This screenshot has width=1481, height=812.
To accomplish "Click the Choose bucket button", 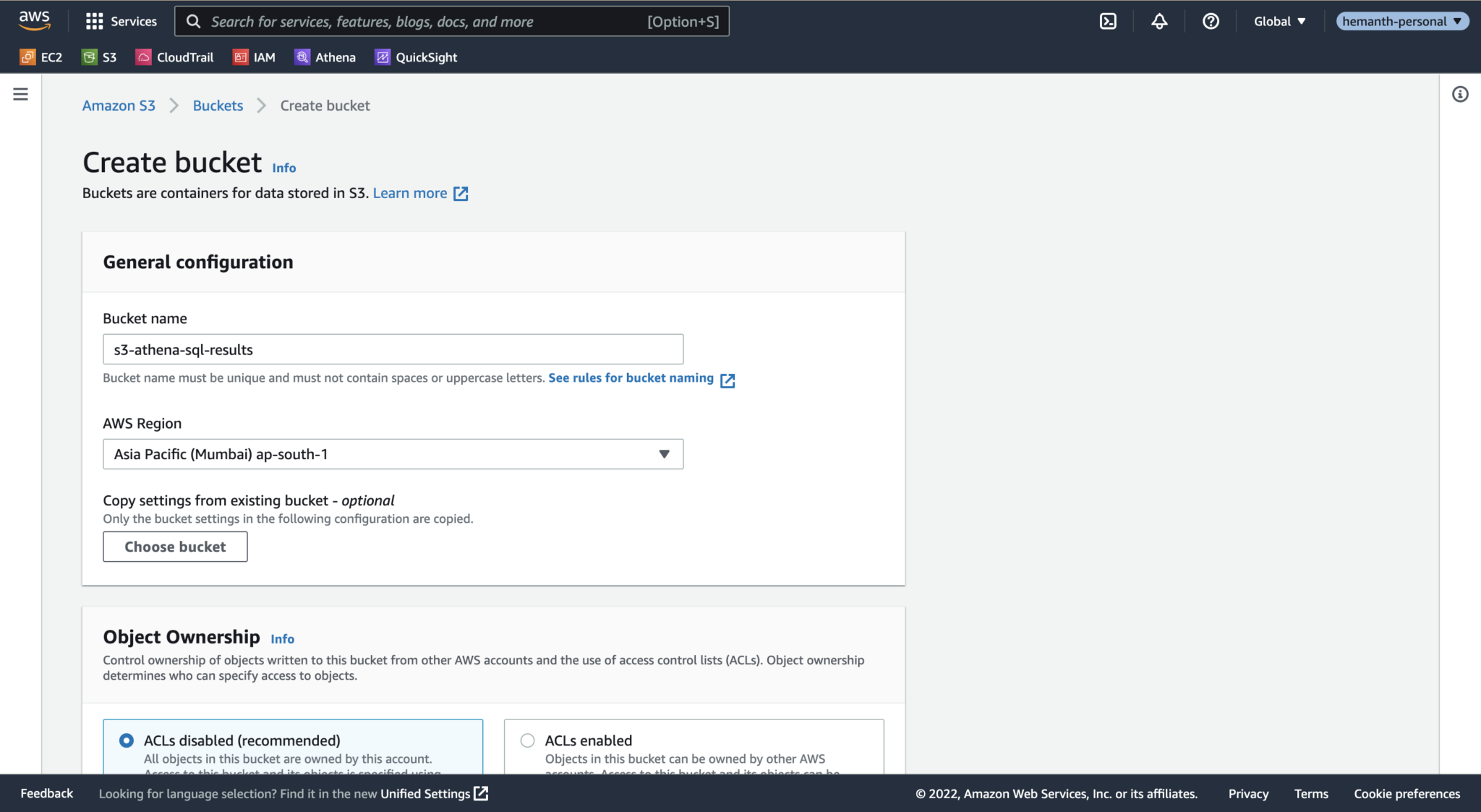I will (175, 546).
